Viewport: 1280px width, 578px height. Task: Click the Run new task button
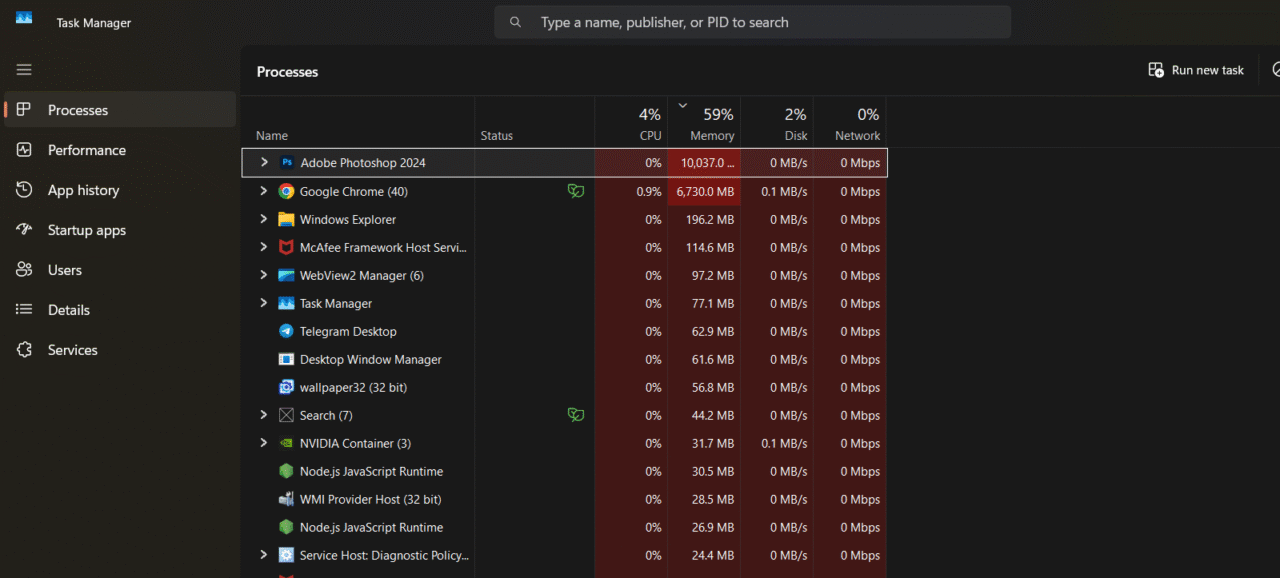click(x=1196, y=70)
